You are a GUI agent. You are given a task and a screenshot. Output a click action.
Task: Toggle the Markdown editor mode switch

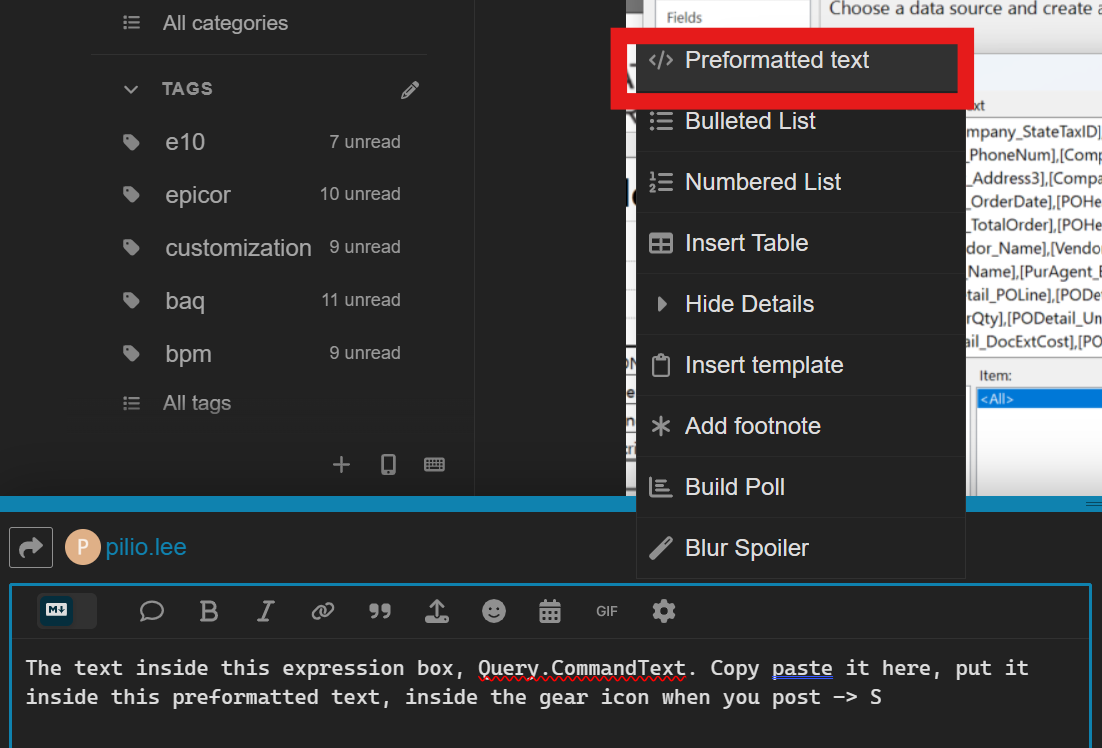click(66, 611)
